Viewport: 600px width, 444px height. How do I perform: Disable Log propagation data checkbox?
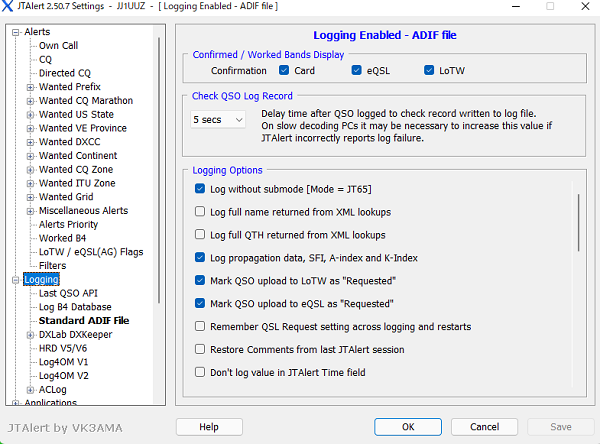(x=201, y=258)
